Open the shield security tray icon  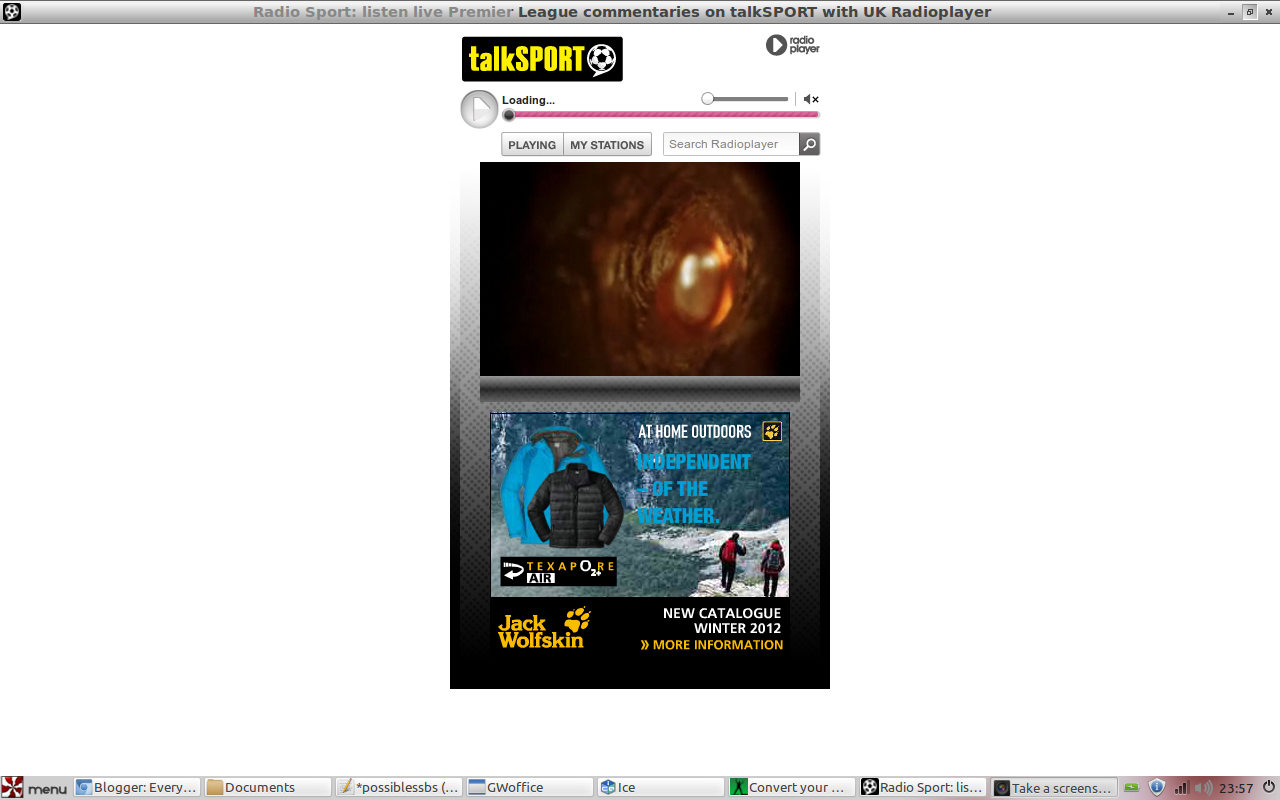(1157, 787)
